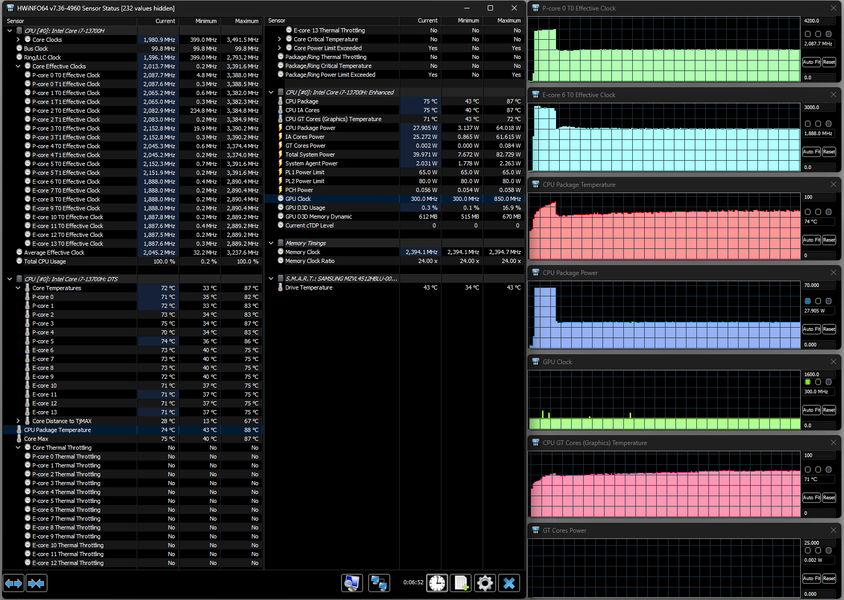Close the E-core 6 T0 Effective Clock graph
The height and width of the screenshot is (600, 844).
[x=835, y=95]
